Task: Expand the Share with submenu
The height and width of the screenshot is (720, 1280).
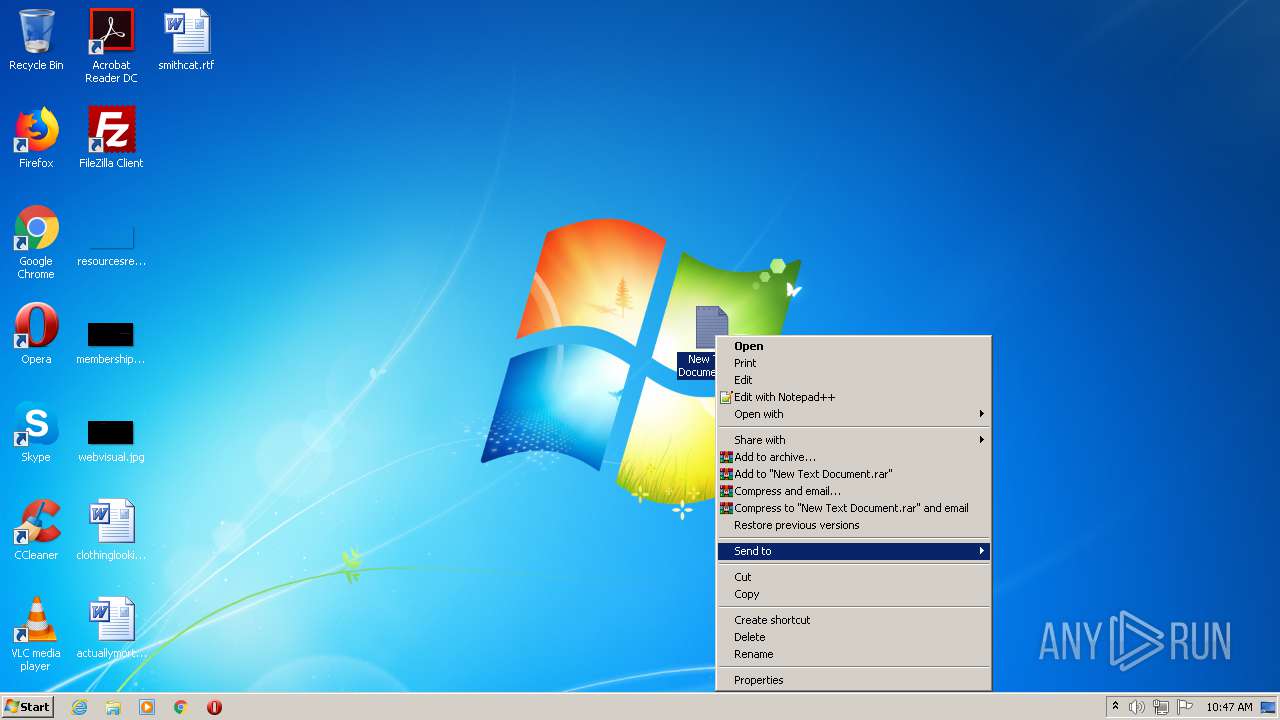Action: (x=854, y=440)
